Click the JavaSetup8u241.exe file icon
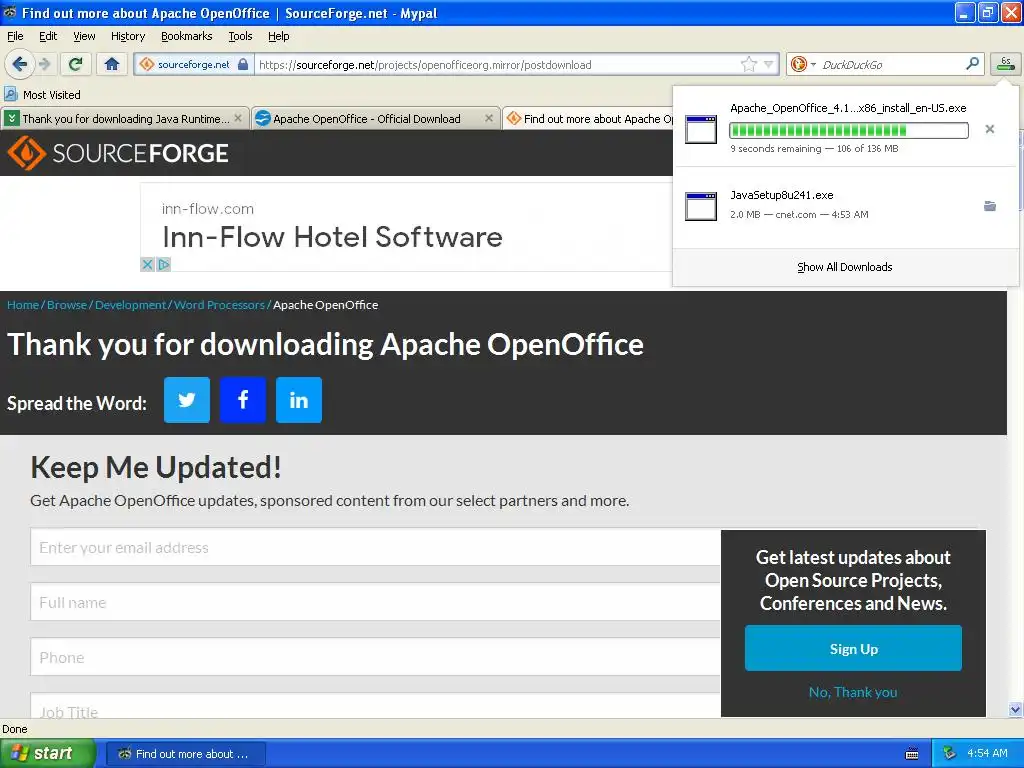This screenshot has height=768, width=1024. coord(701,206)
